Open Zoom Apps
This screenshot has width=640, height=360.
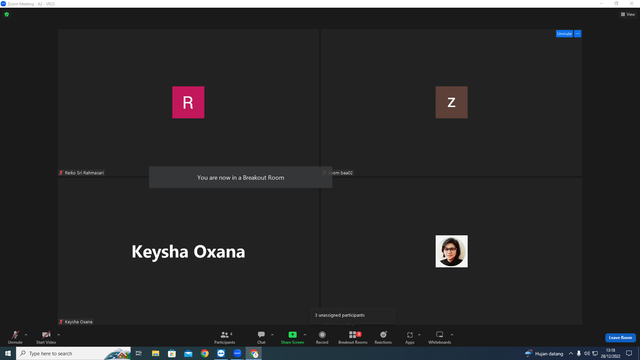pyautogui.click(x=410, y=337)
